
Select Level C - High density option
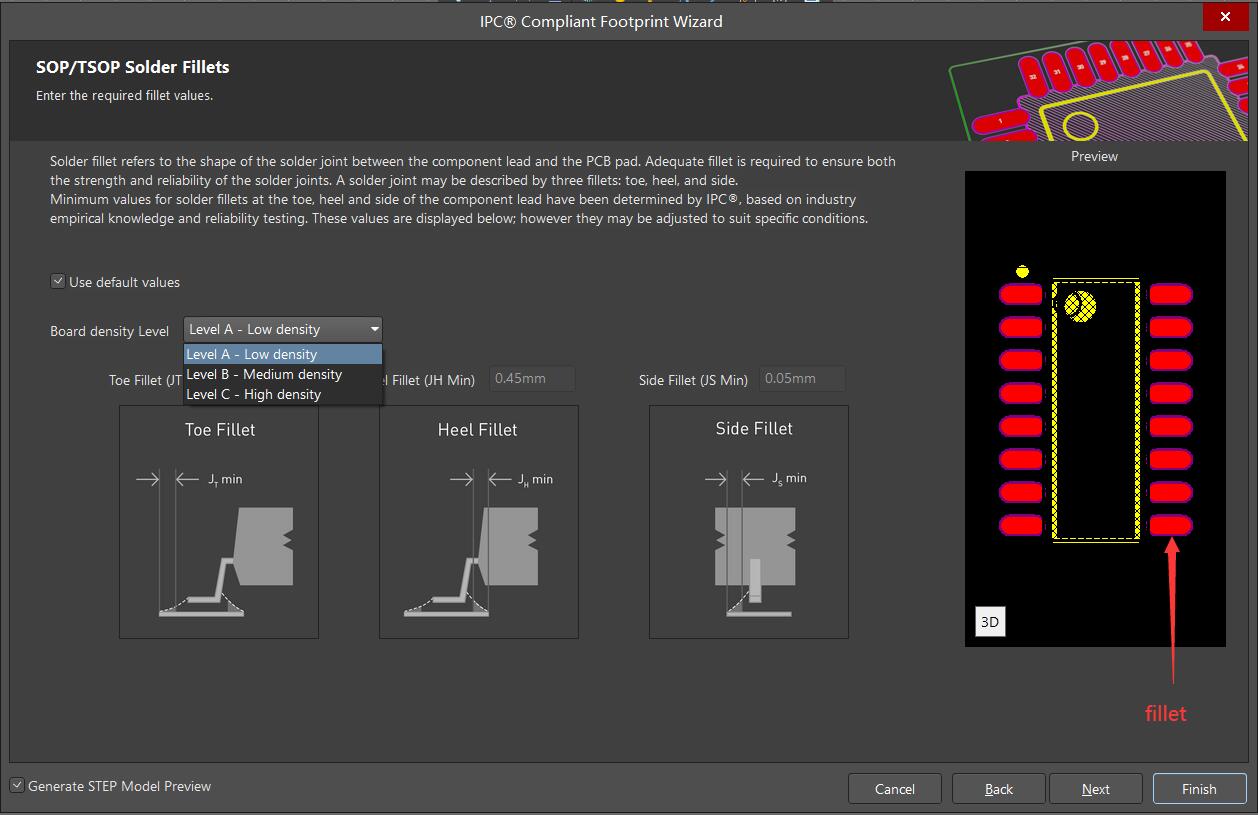tap(283, 394)
